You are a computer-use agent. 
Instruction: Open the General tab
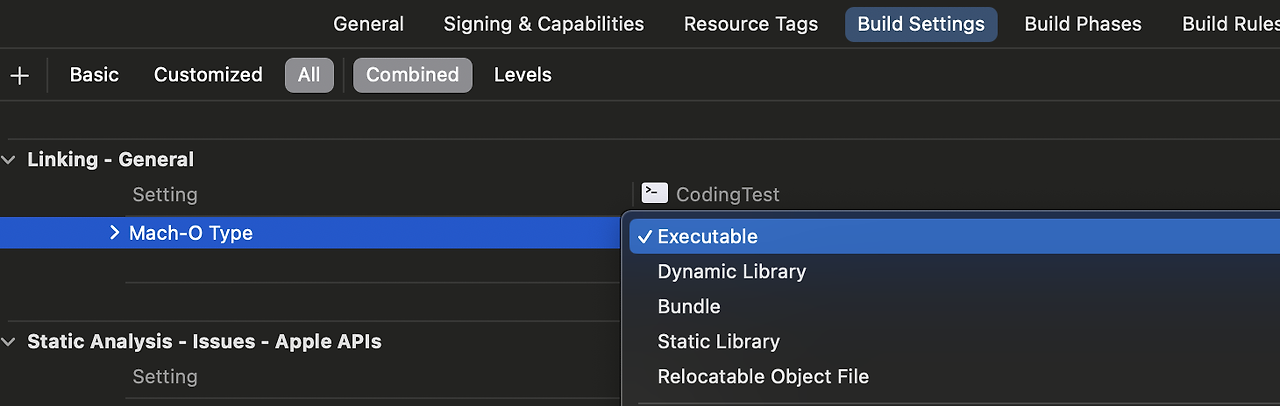click(x=368, y=24)
